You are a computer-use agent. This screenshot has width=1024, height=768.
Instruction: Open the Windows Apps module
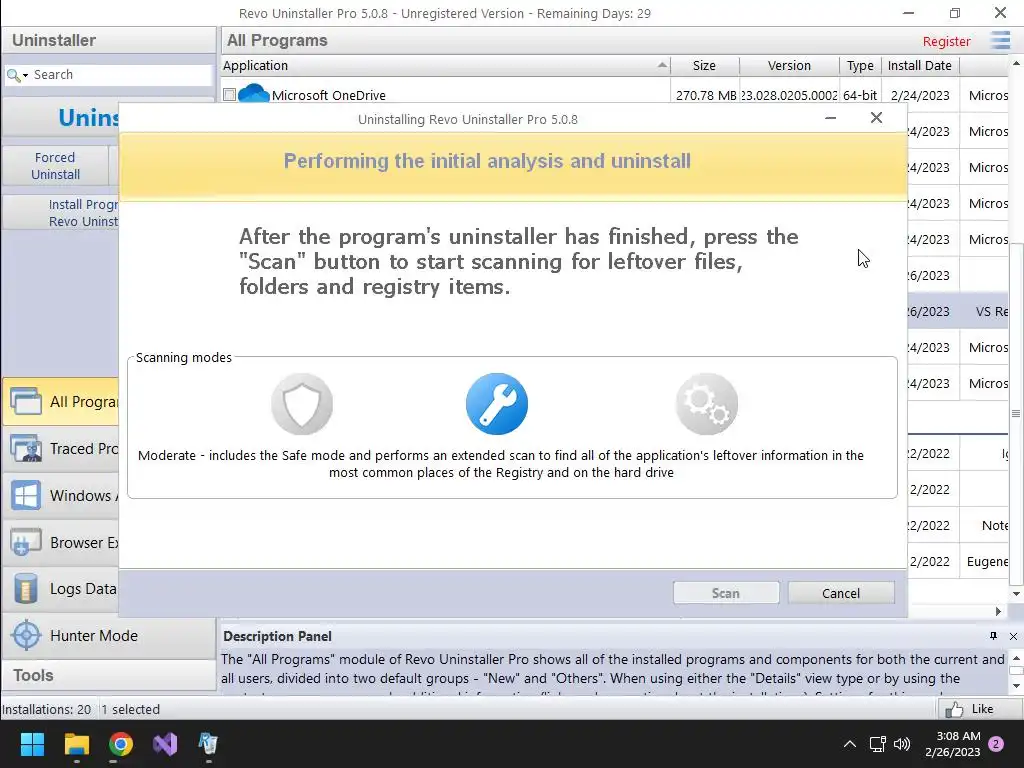tap(63, 496)
